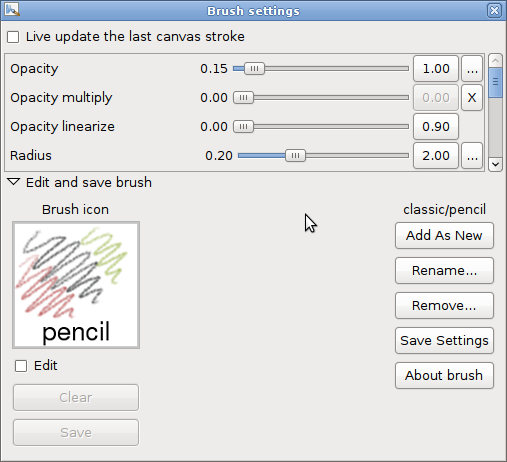Click the Save Settings button
The width and height of the screenshot is (507, 462).
pyautogui.click(x=444, y=341)
